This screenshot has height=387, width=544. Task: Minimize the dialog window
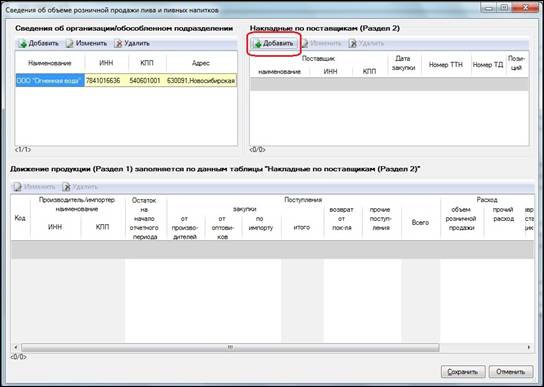point(489,8)
